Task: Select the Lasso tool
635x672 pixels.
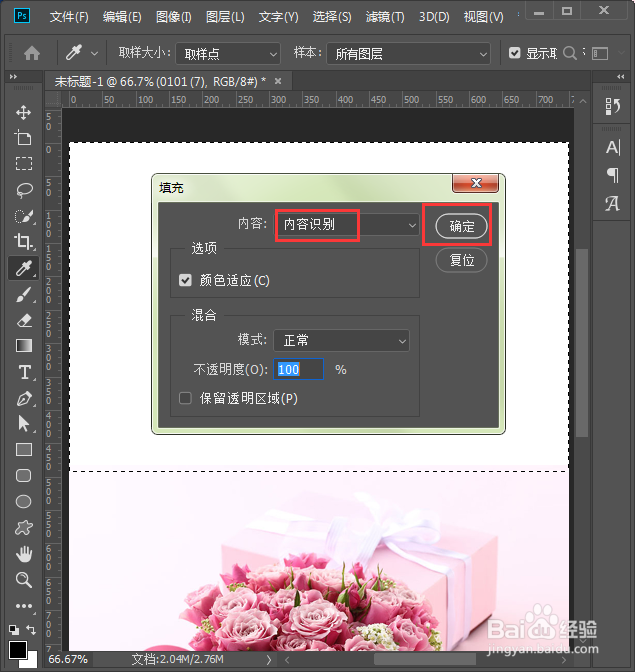Action: 24,190
